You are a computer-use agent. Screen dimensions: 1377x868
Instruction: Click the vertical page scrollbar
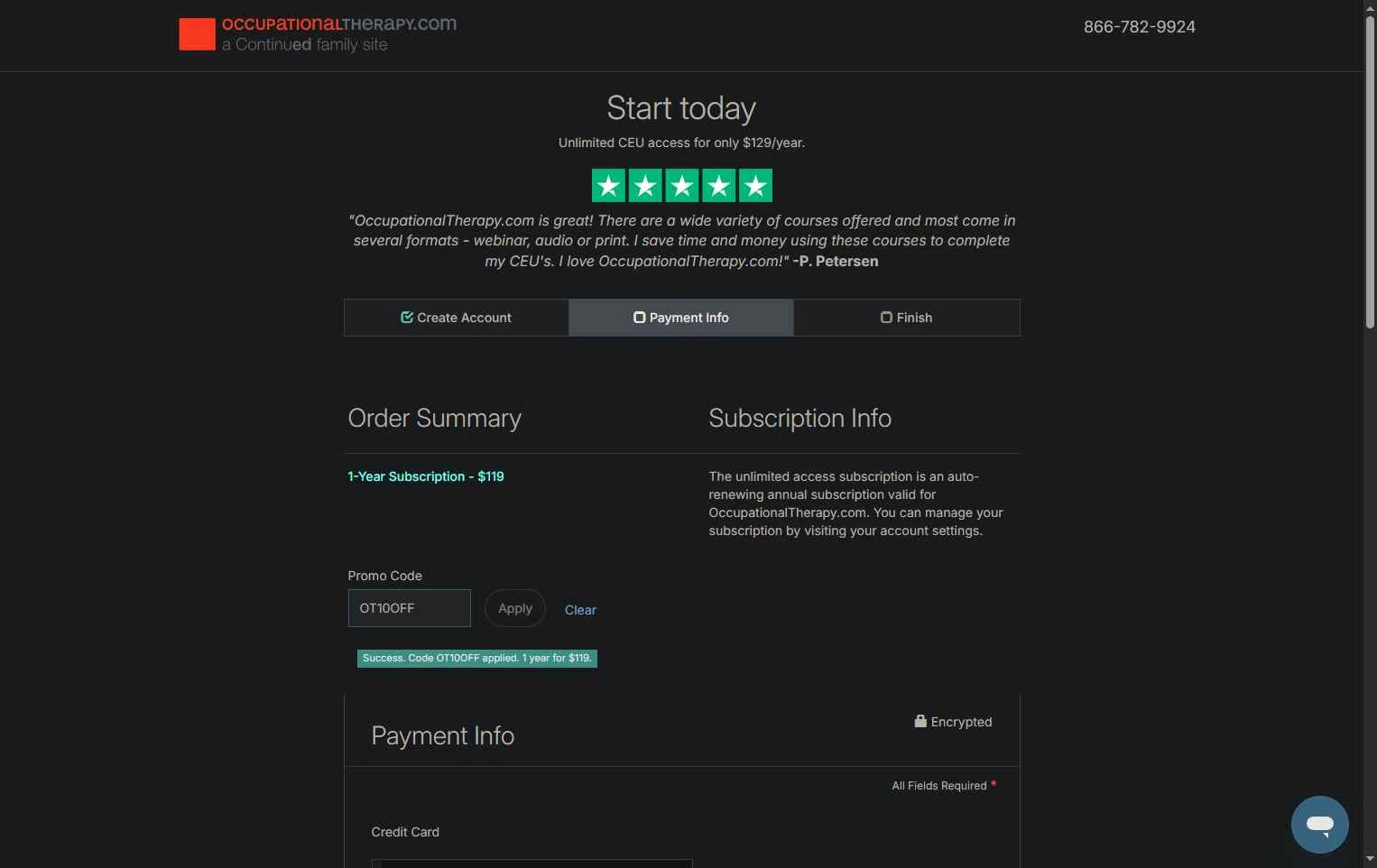pos(1370,171)
